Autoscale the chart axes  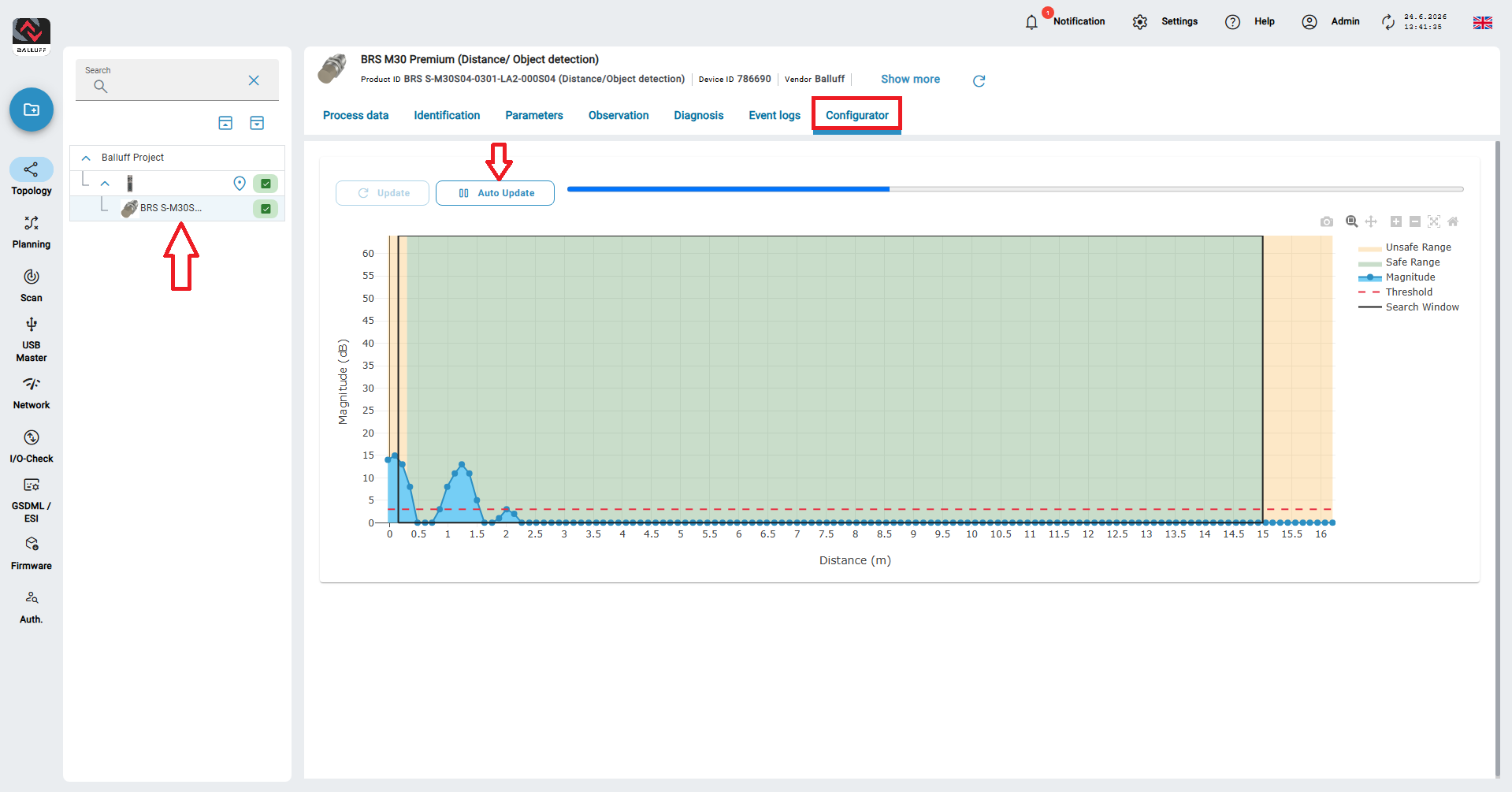[1434, 221]
